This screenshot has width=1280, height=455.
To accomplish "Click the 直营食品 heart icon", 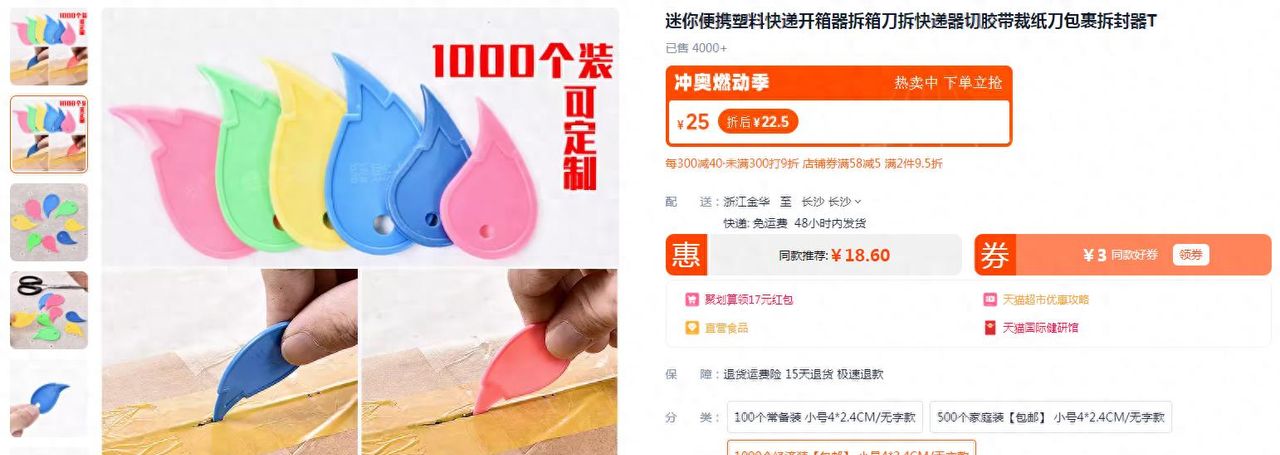I will click(691, 327).
